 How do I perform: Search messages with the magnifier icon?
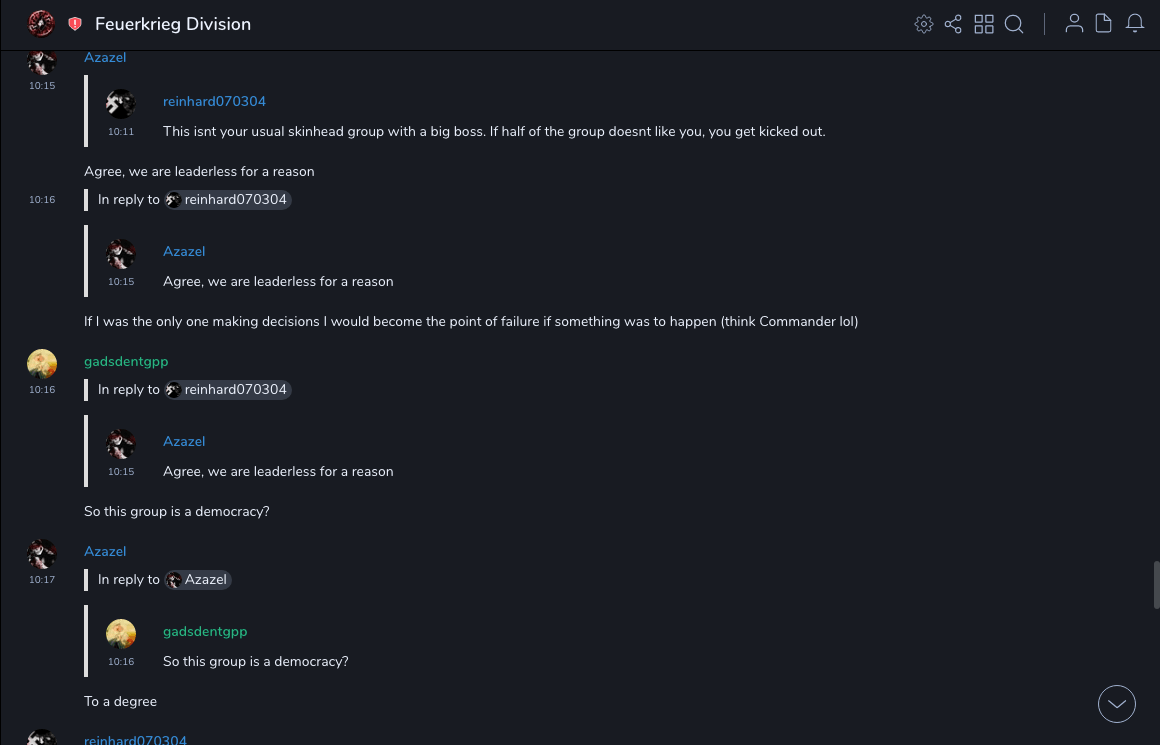click(1014, 24)
